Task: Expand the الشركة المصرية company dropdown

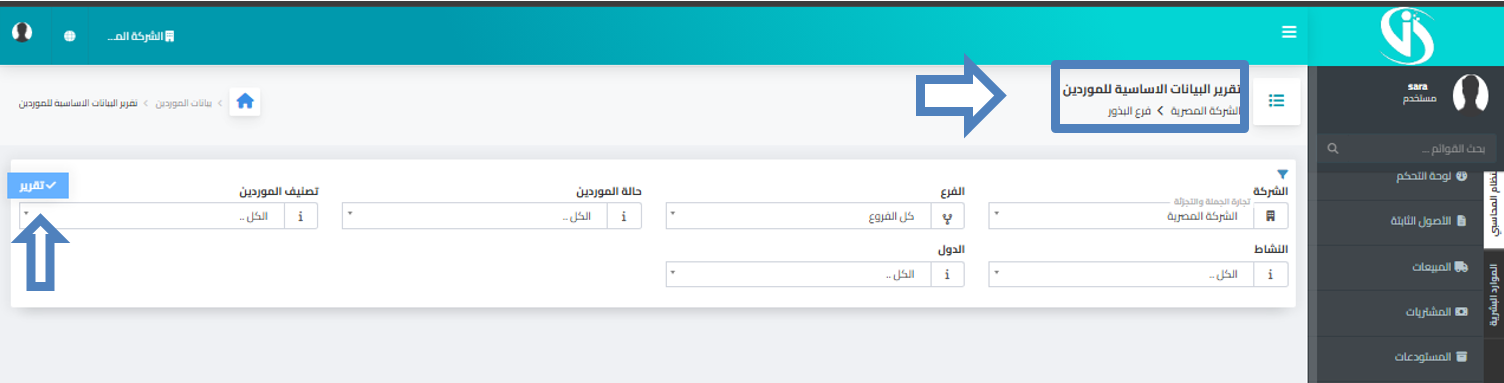Action: (1122, 216)
